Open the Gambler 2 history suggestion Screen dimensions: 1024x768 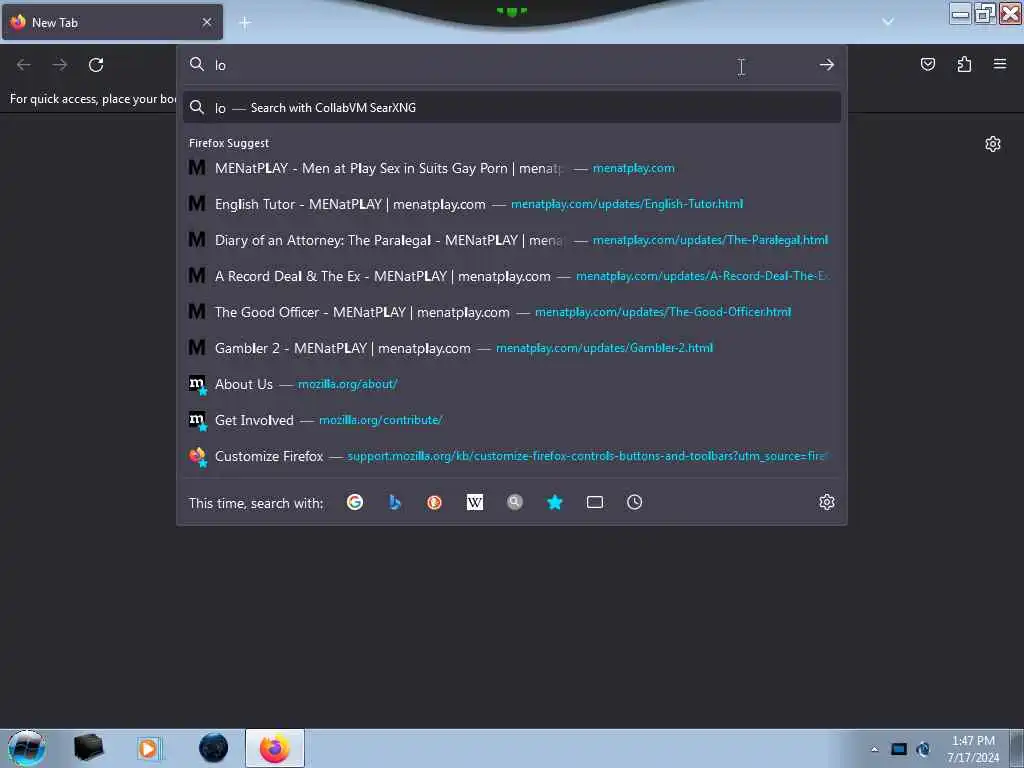512,348
